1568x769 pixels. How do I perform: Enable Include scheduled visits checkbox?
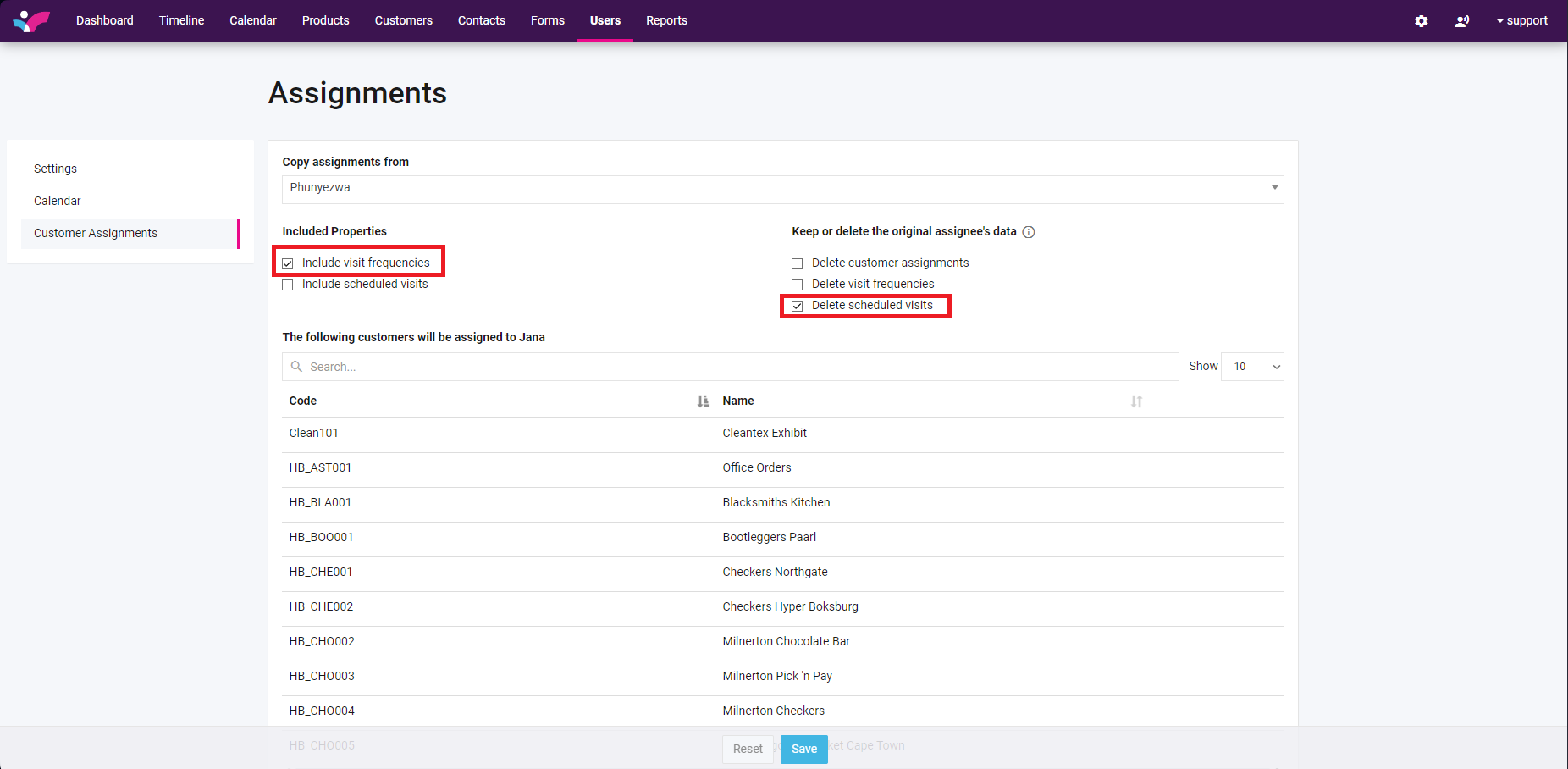coord(288,285)
